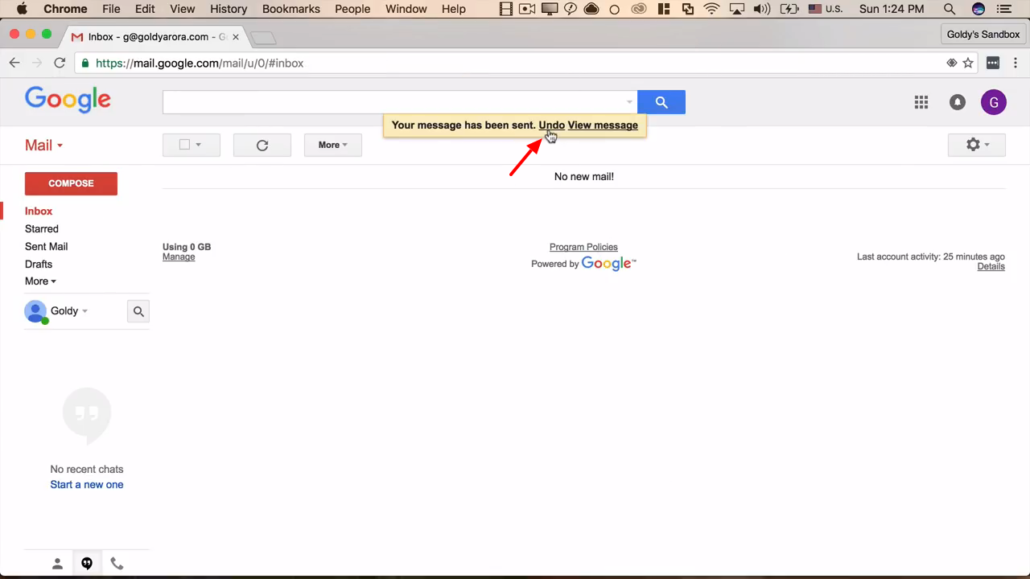1030x579 pixels.
Task: Open the Google apps grid
Action: click(921, 102)
